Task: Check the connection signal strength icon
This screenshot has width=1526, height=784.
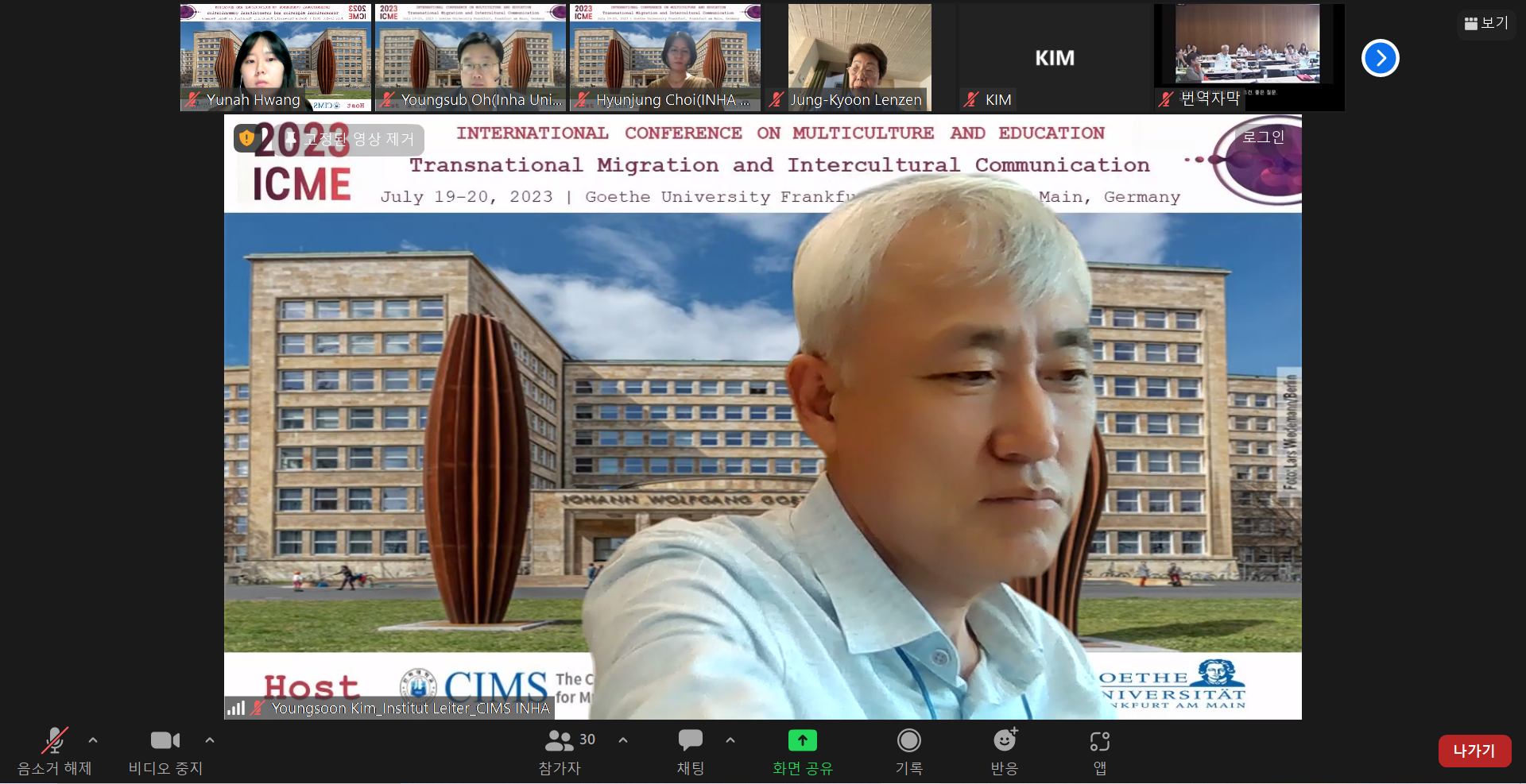Action: click(x=235, y=708)
